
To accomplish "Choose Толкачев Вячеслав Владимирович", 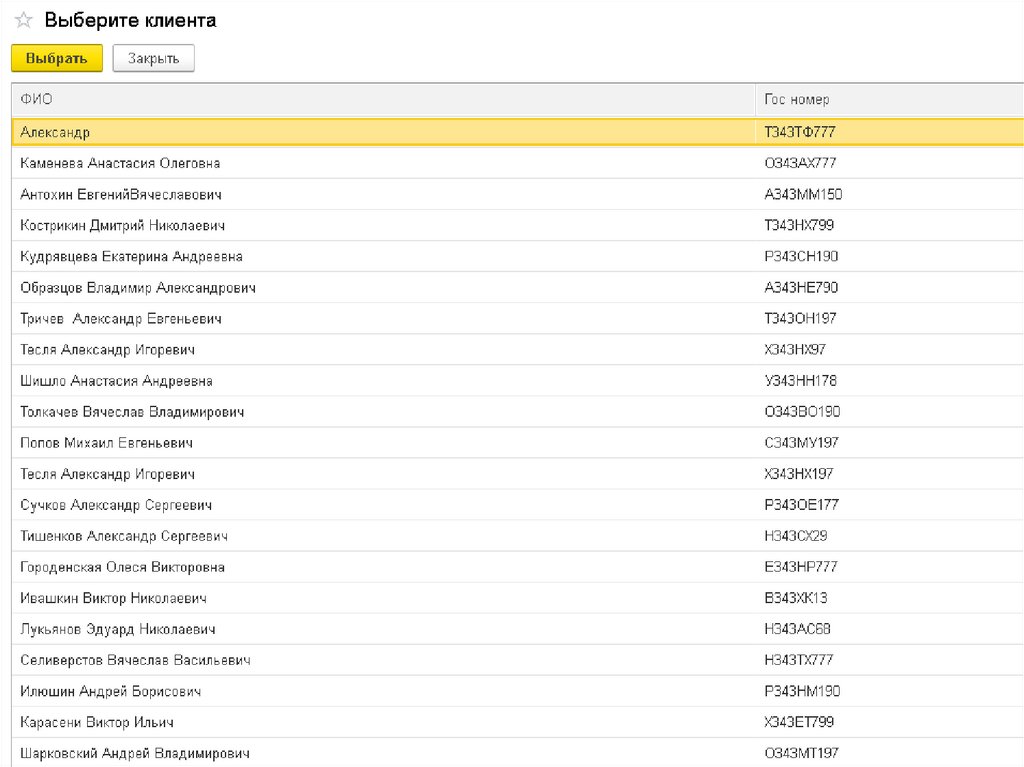I will (x=132, y=412).
